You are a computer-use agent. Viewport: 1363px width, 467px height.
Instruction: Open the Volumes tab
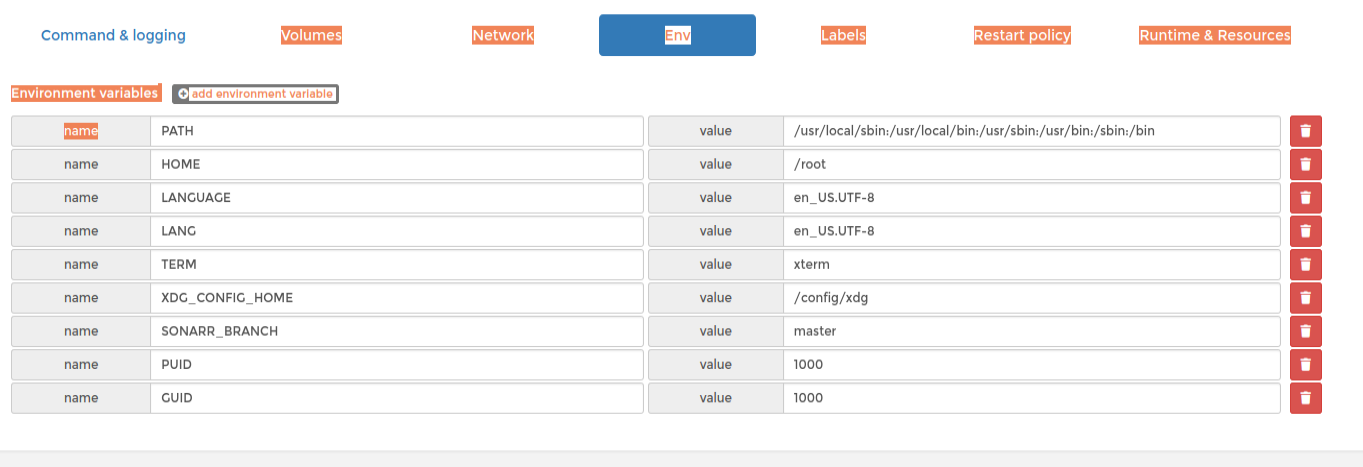(x=311, y=35)
